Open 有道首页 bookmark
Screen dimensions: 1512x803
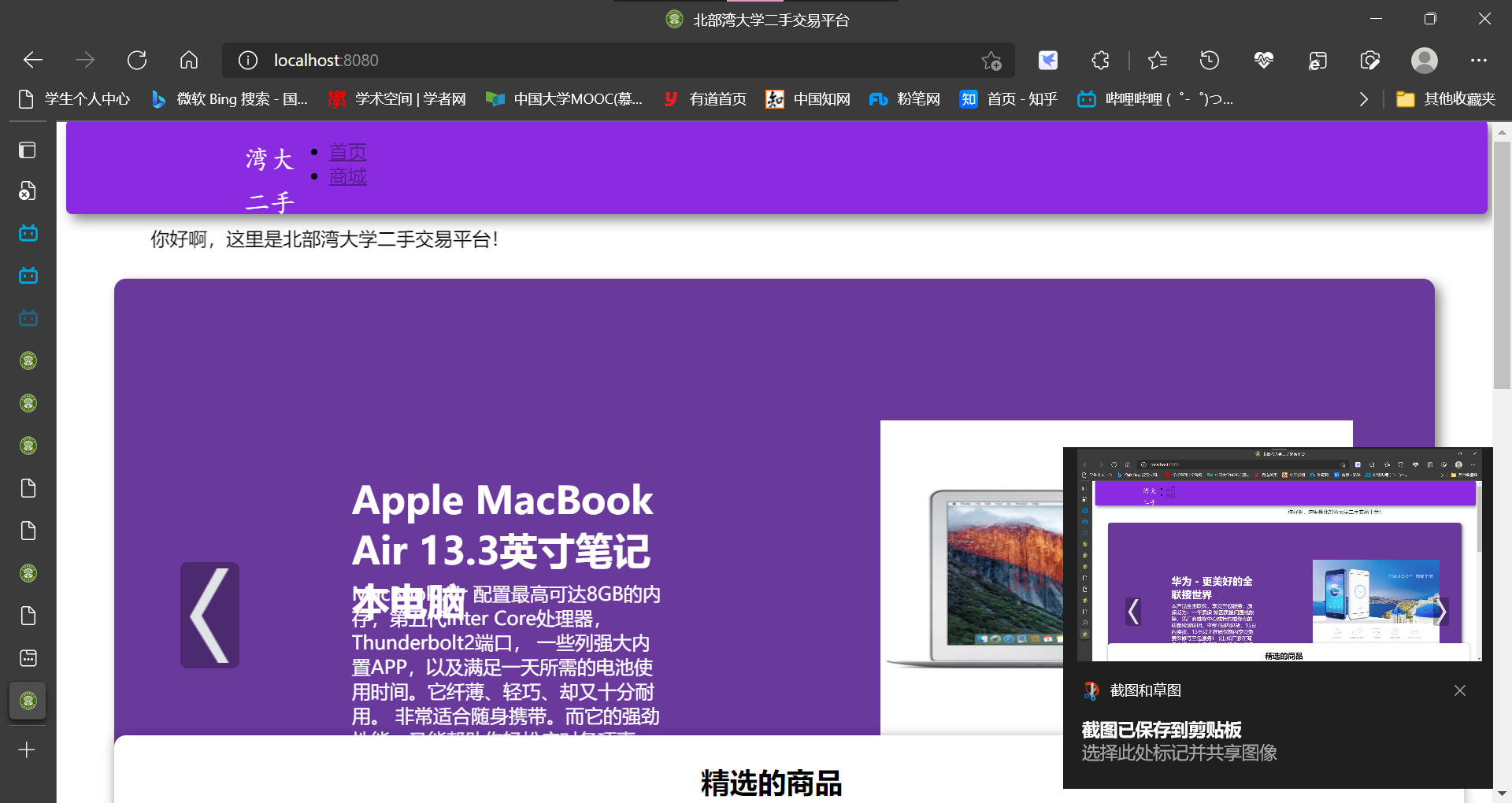pyautogui.click(x=706, y=99)
